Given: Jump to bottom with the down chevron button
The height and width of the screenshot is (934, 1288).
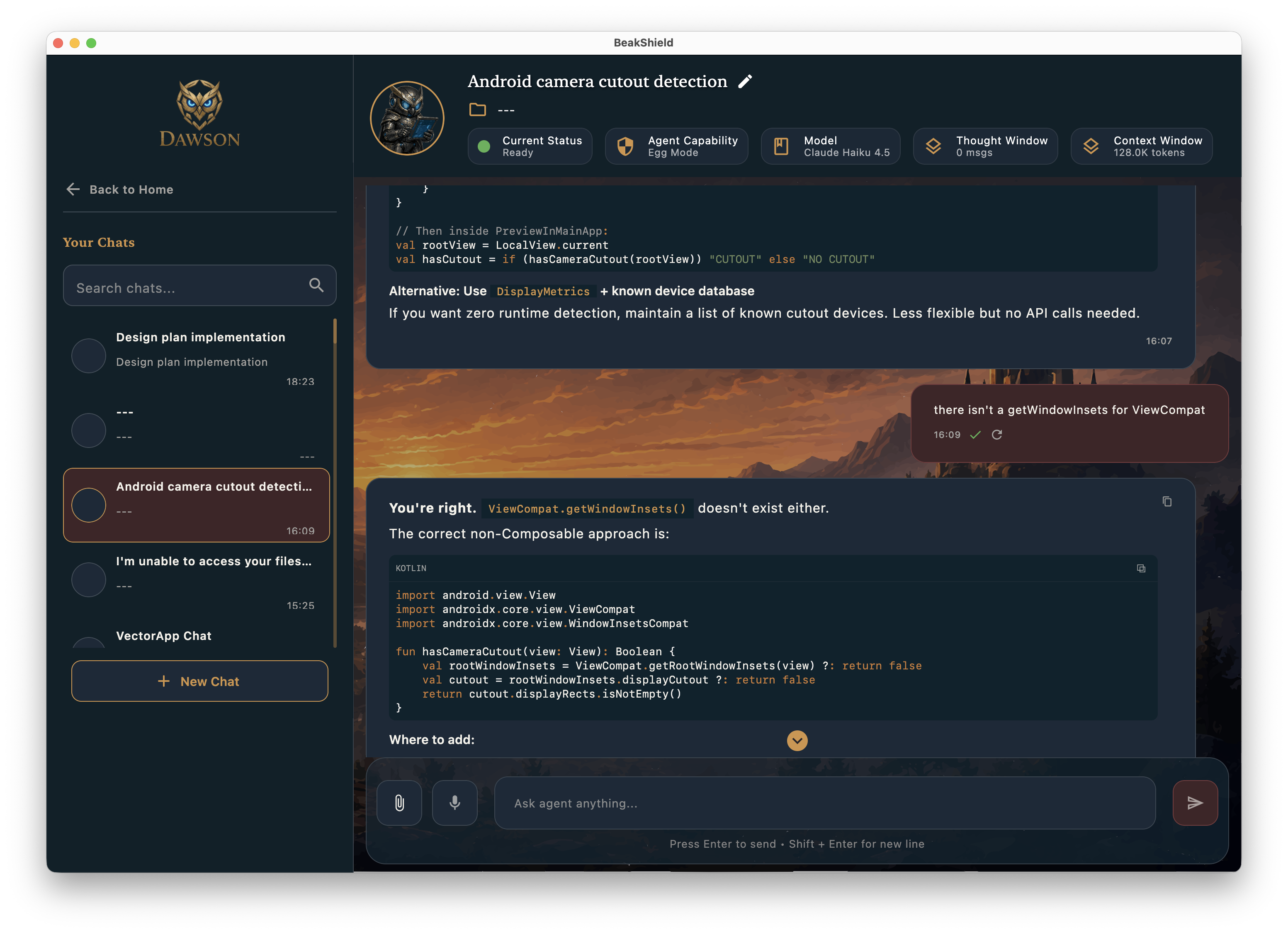Looking at the screenshot, I should (x=797, y=740).
